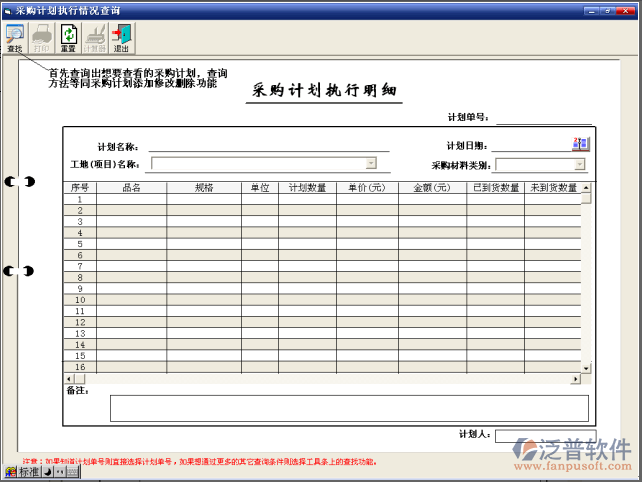Image resolution: width=642 pixels, height=482 pixels.
Task: Click the 规格 column header
Action: tap(204, 188)
